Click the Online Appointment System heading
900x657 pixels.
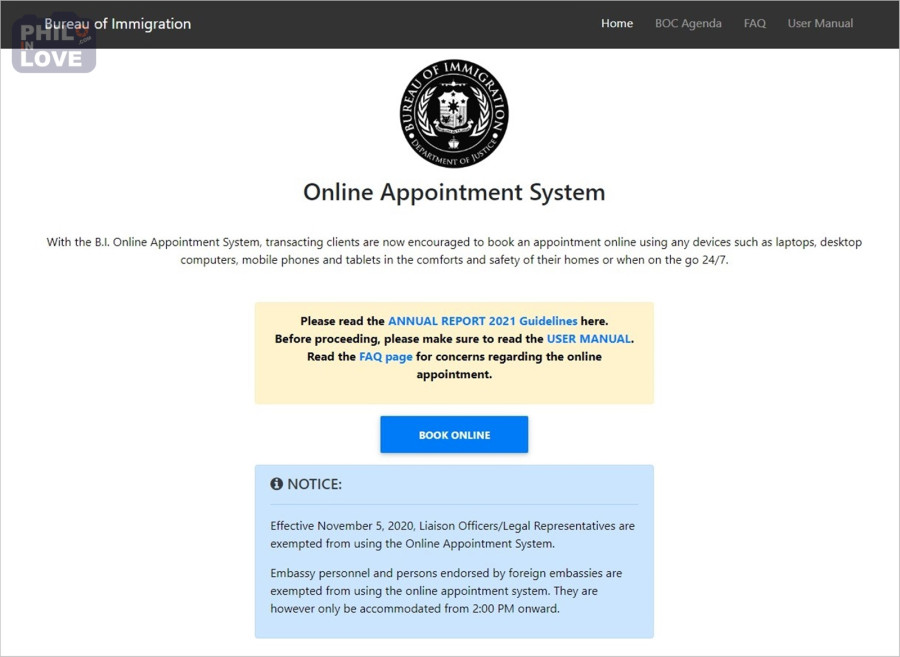click(454, 192)
